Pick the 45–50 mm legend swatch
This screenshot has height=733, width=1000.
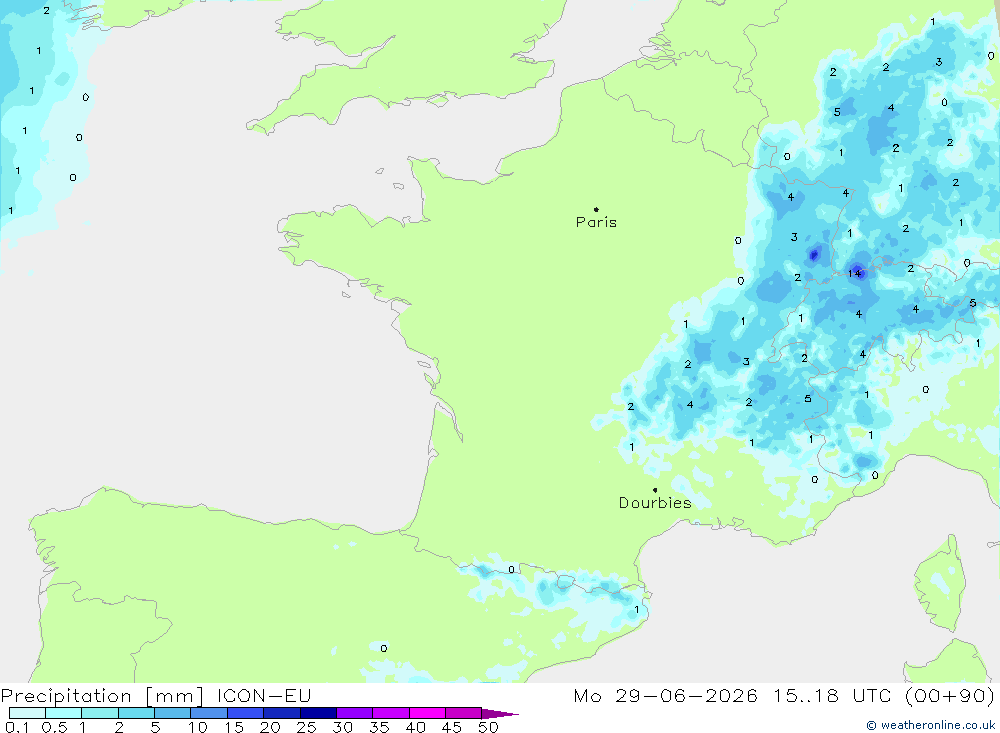(x=463, y=713)
